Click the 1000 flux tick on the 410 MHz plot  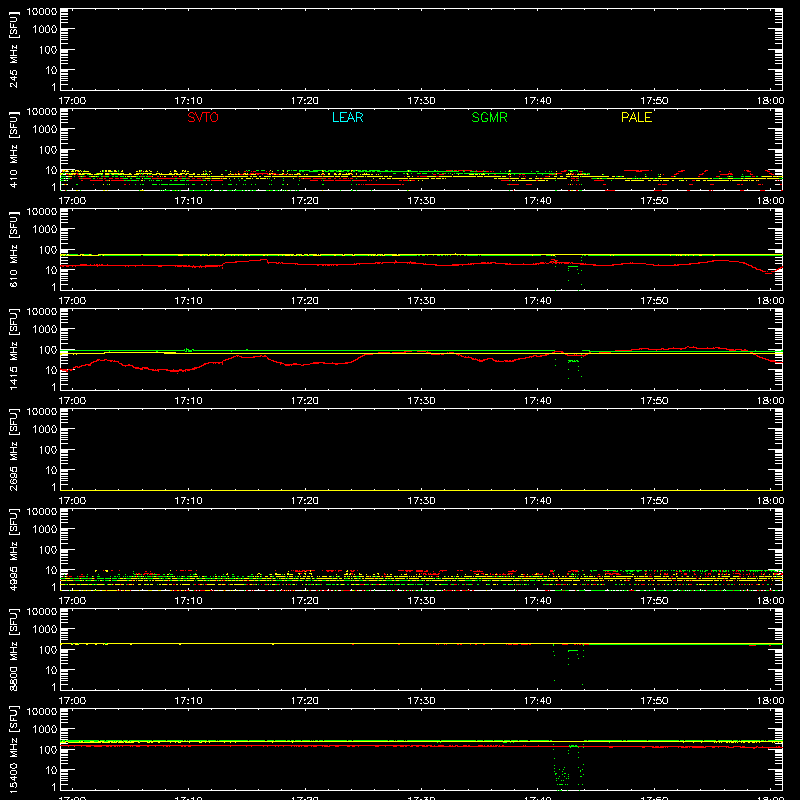45,130
